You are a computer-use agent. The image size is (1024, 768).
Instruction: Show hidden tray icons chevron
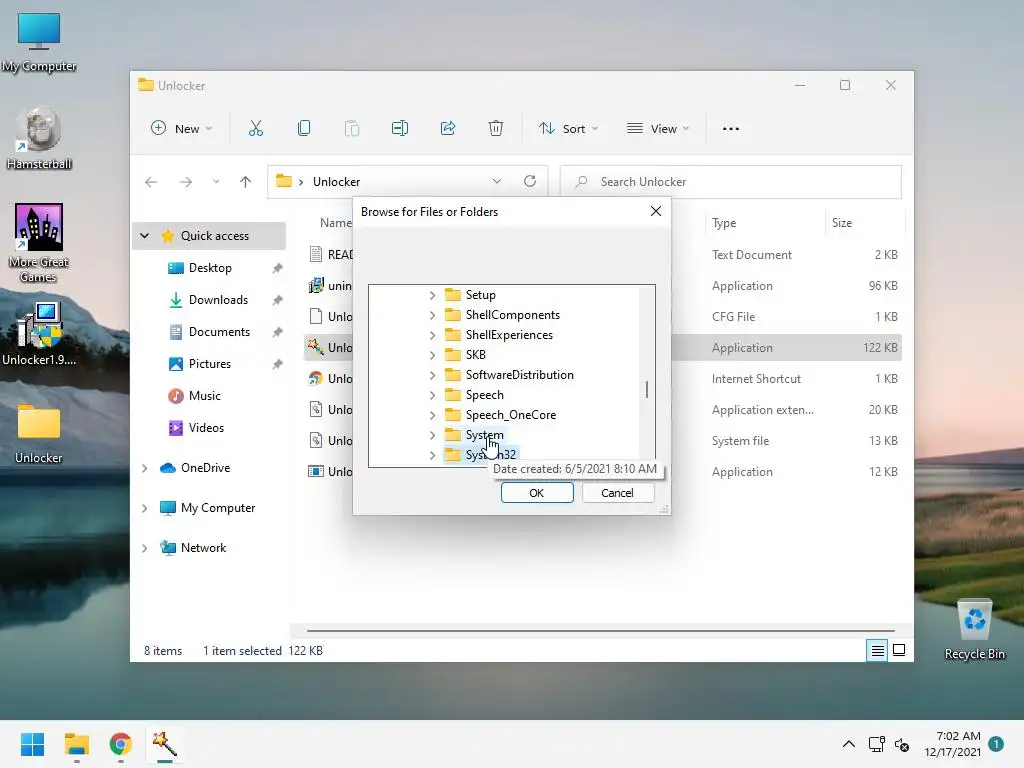click(x=848, y=744)
